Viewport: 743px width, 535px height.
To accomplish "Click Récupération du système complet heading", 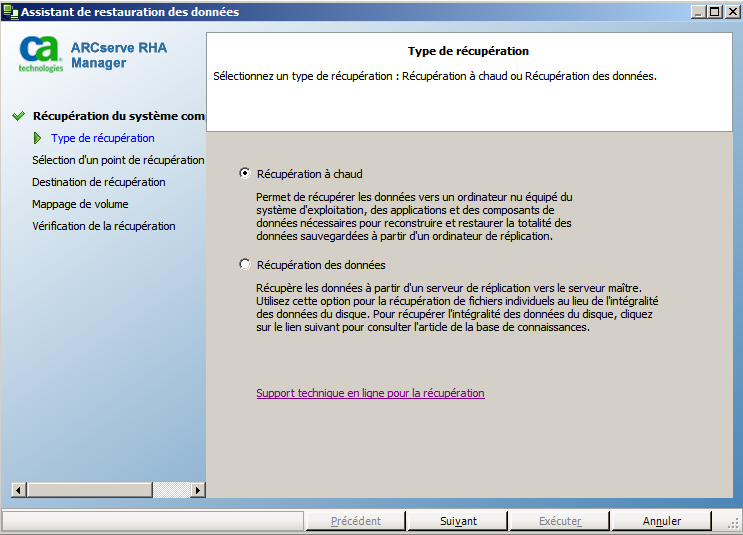I will pos(118,116).
